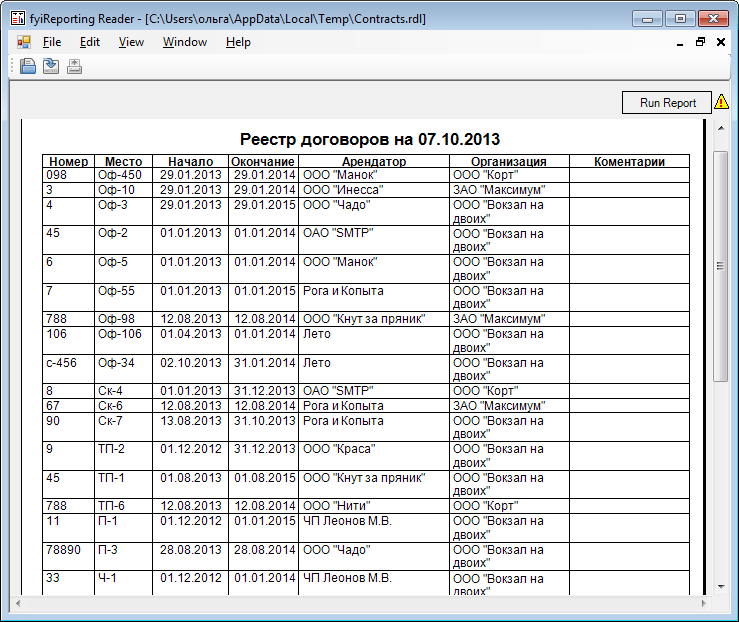Close the inner Contracts.rdl document

721,42
